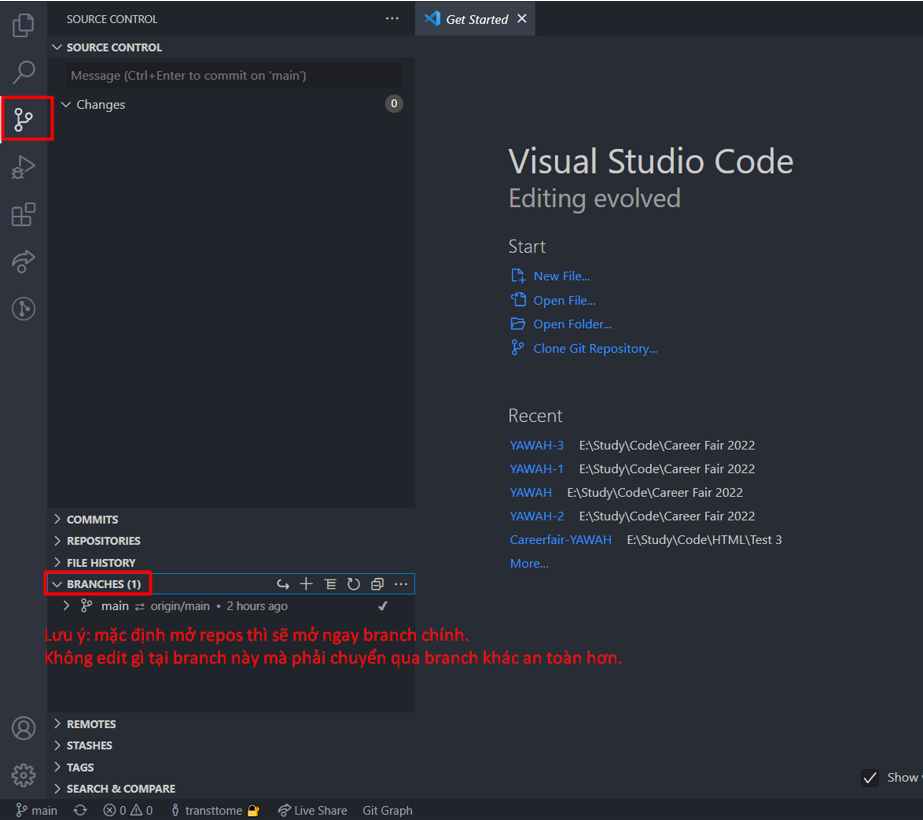The image size is (923, 820).
Task: Open recent folder YAWAH-2
Action: pos(536,516)
